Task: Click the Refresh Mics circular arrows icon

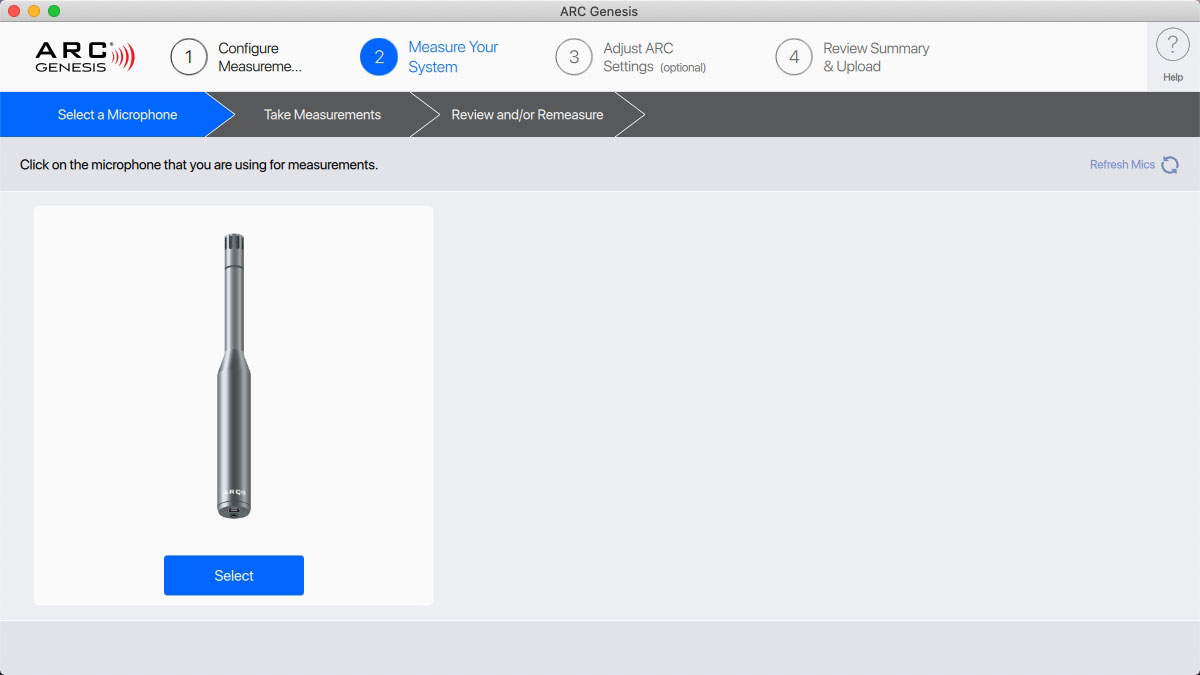Action: [x=1170, y=165]
